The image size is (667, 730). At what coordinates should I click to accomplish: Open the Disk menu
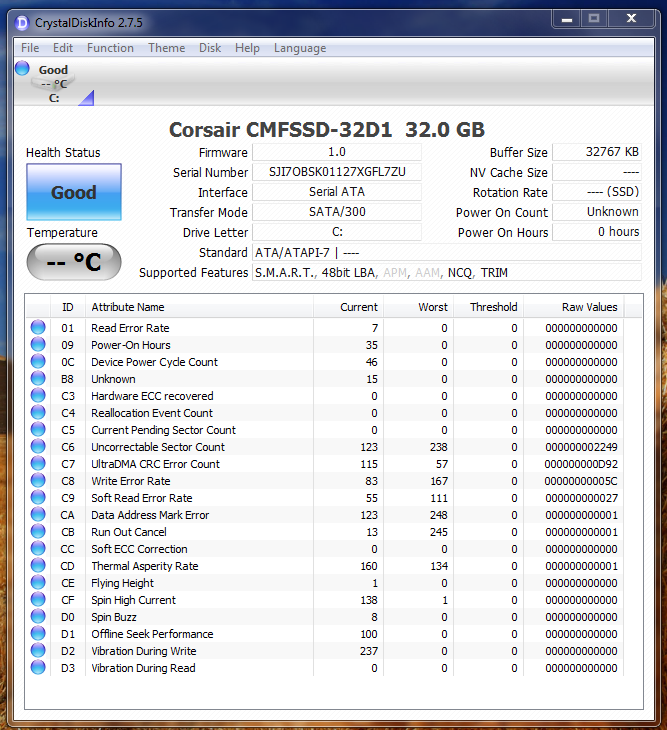click(210, 48)
